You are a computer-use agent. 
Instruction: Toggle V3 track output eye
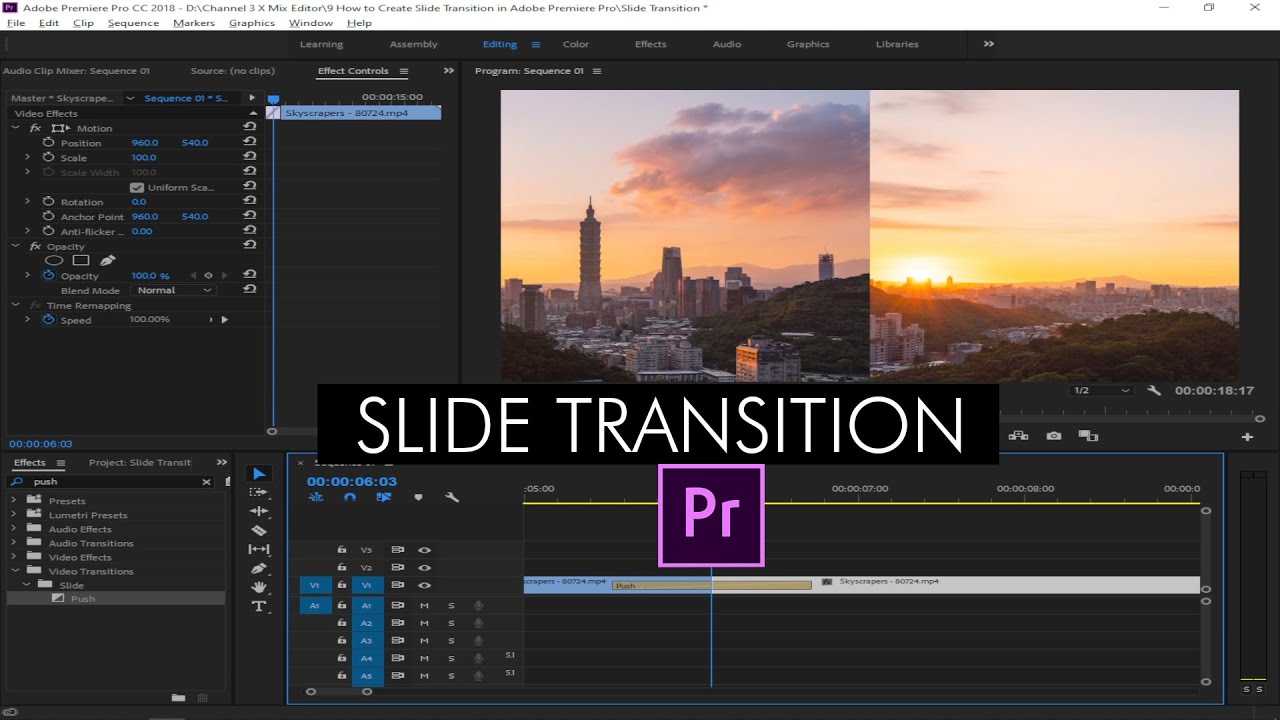424,550
